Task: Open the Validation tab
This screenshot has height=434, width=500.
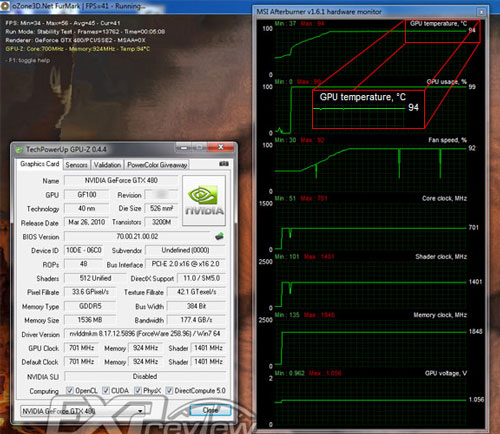Action: 107,165
